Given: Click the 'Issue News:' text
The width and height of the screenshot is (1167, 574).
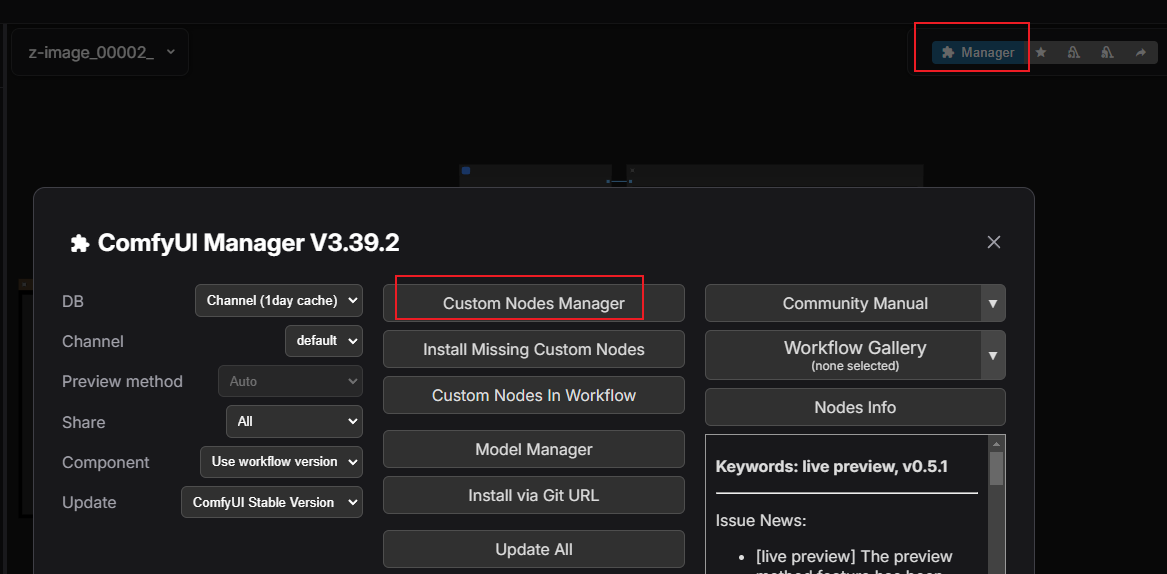Looking at the screenshot, I should [761, 520].
